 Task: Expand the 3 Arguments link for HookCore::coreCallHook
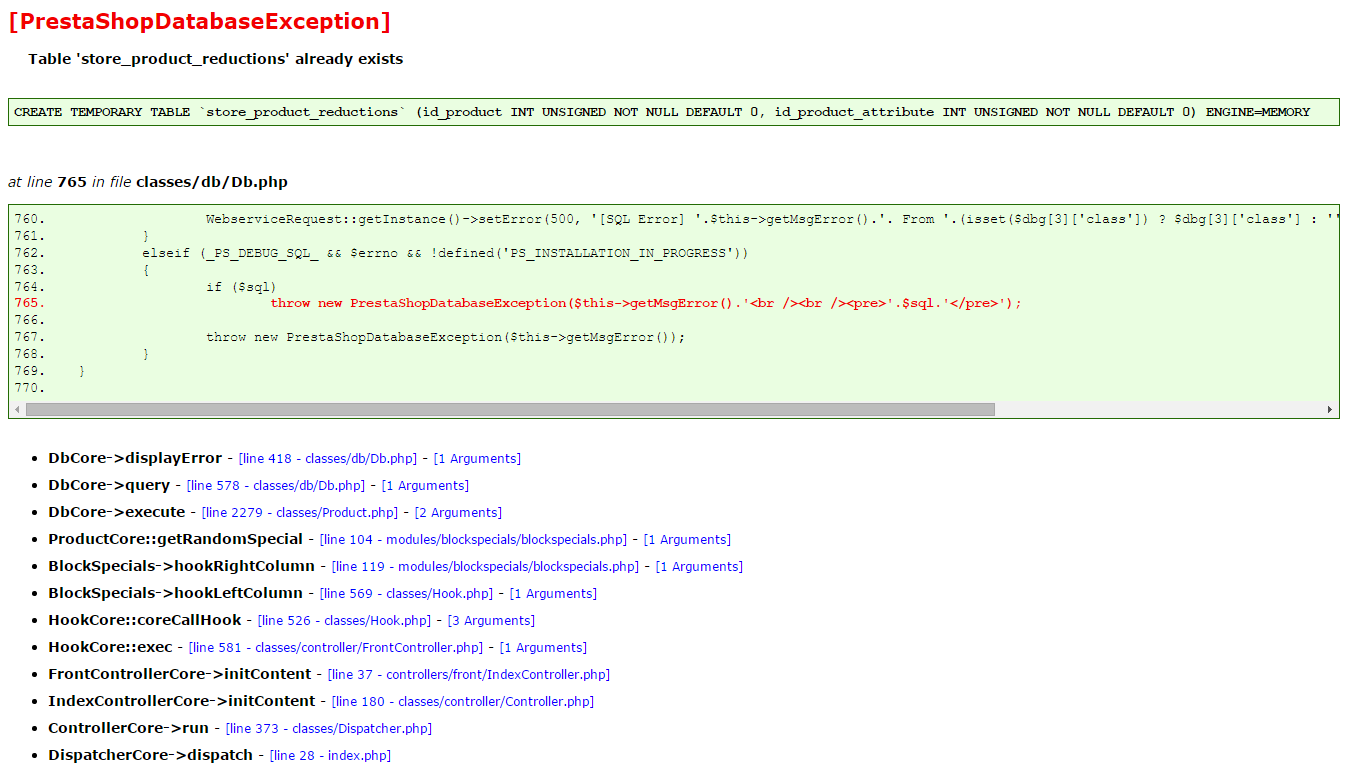point(491,621)
